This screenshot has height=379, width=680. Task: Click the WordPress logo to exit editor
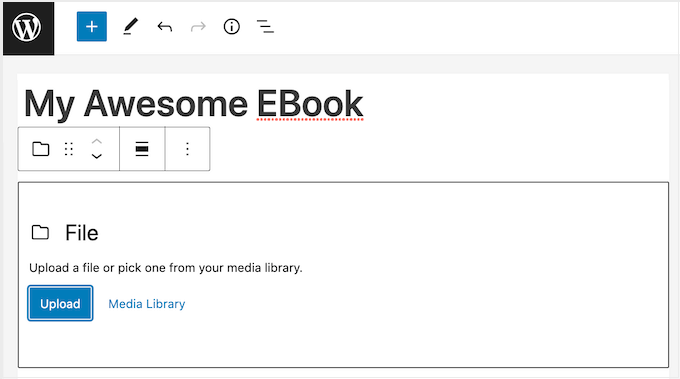click(29, 29)
